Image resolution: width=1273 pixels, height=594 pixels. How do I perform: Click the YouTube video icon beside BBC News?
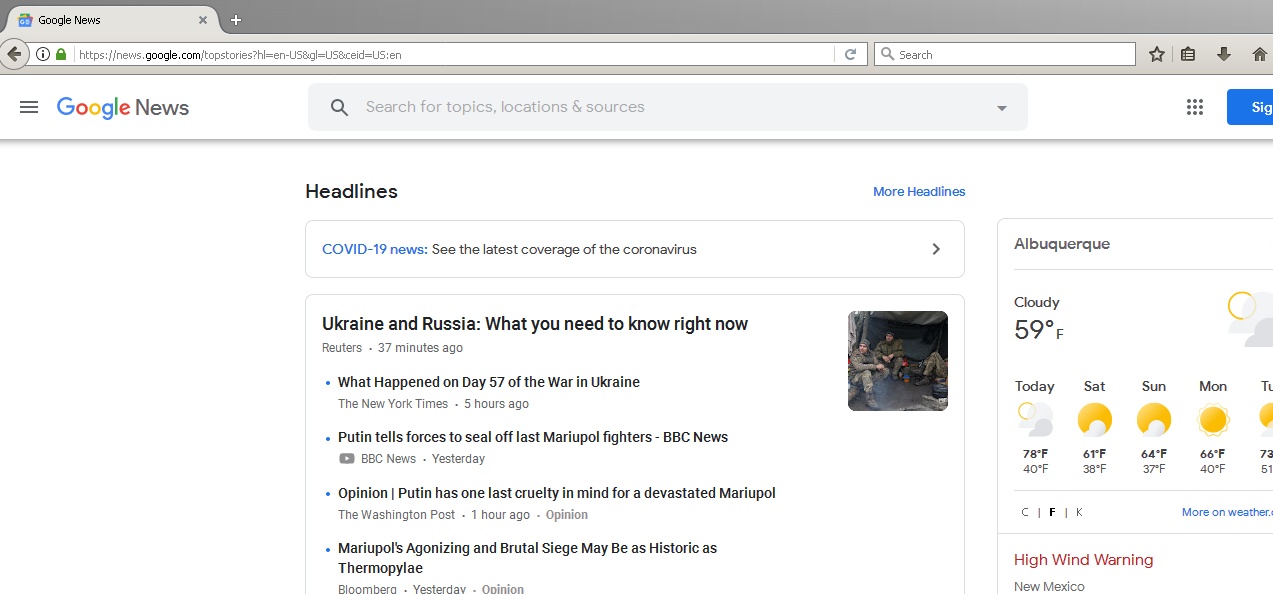(347, 459)
